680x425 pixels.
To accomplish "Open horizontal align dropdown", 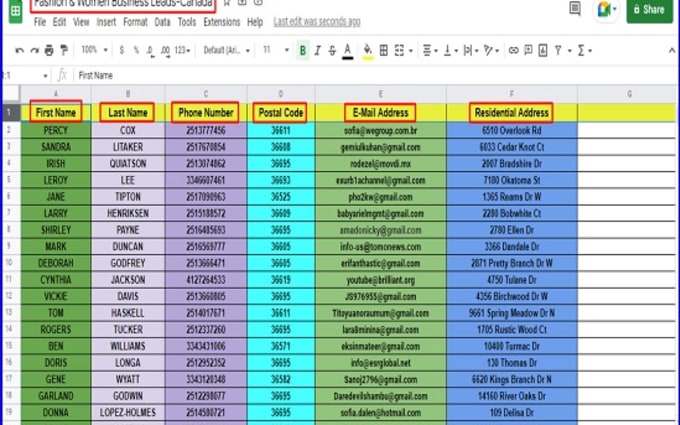I will click(x=430, y=51).
